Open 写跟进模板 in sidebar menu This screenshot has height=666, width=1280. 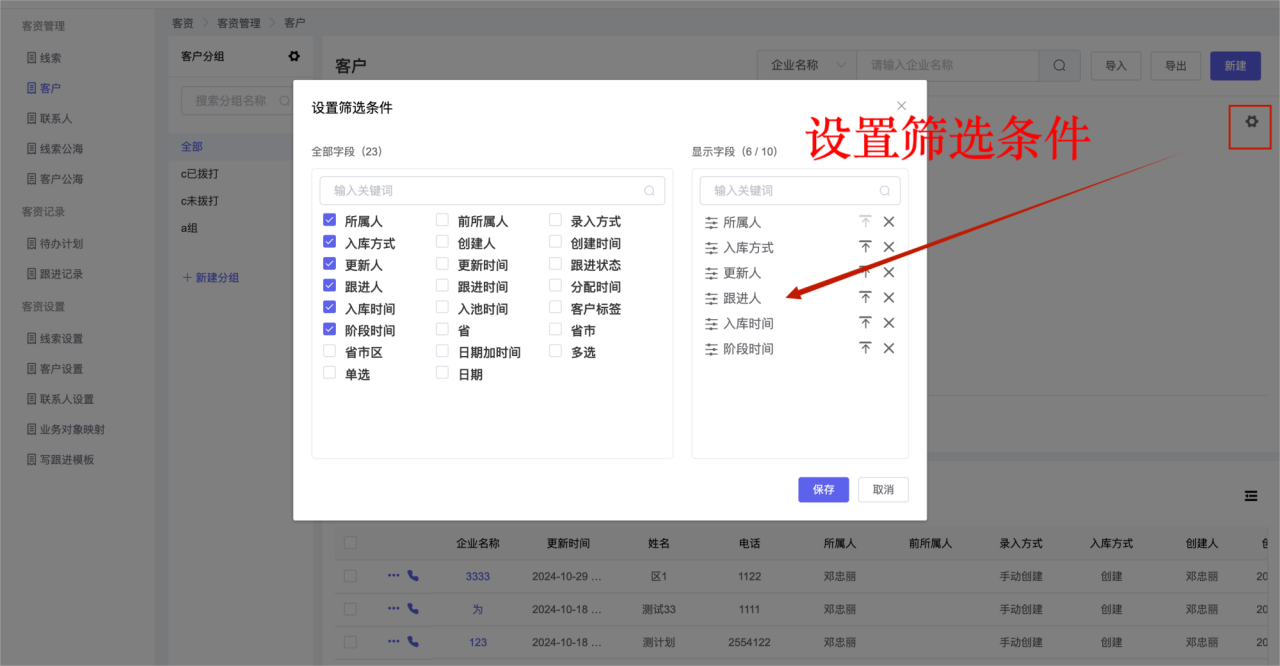(x=60, y=460)
